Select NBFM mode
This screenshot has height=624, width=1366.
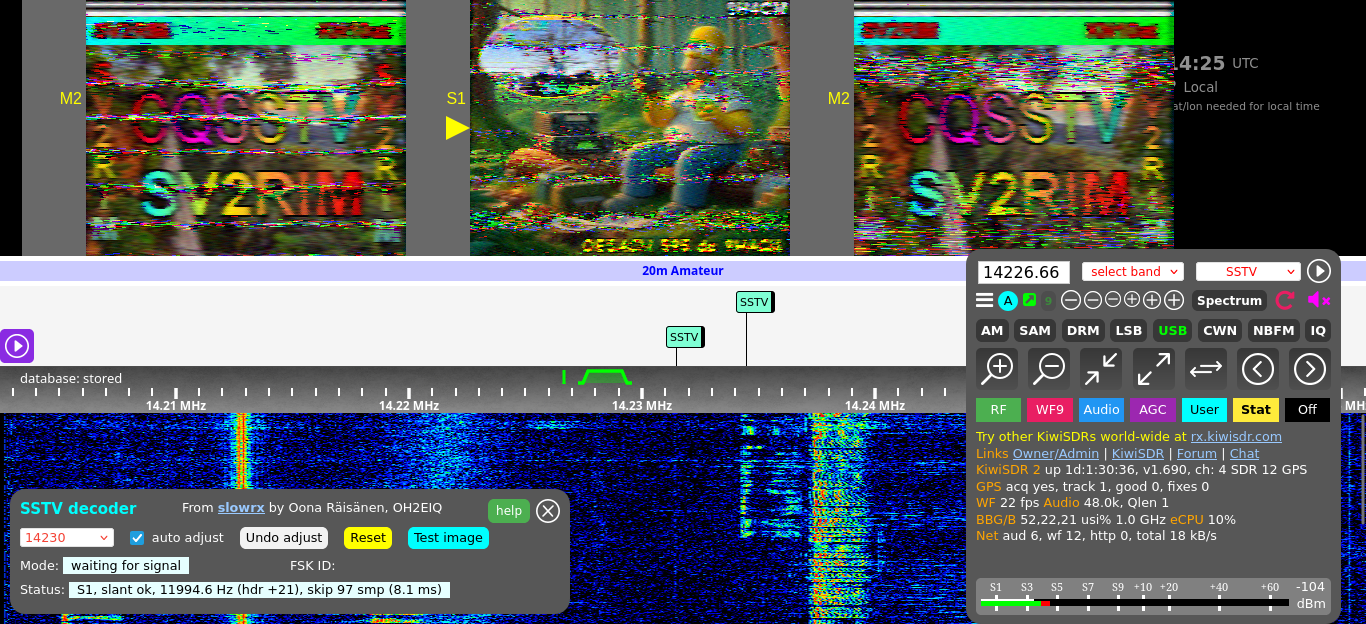pos(1274,330)
